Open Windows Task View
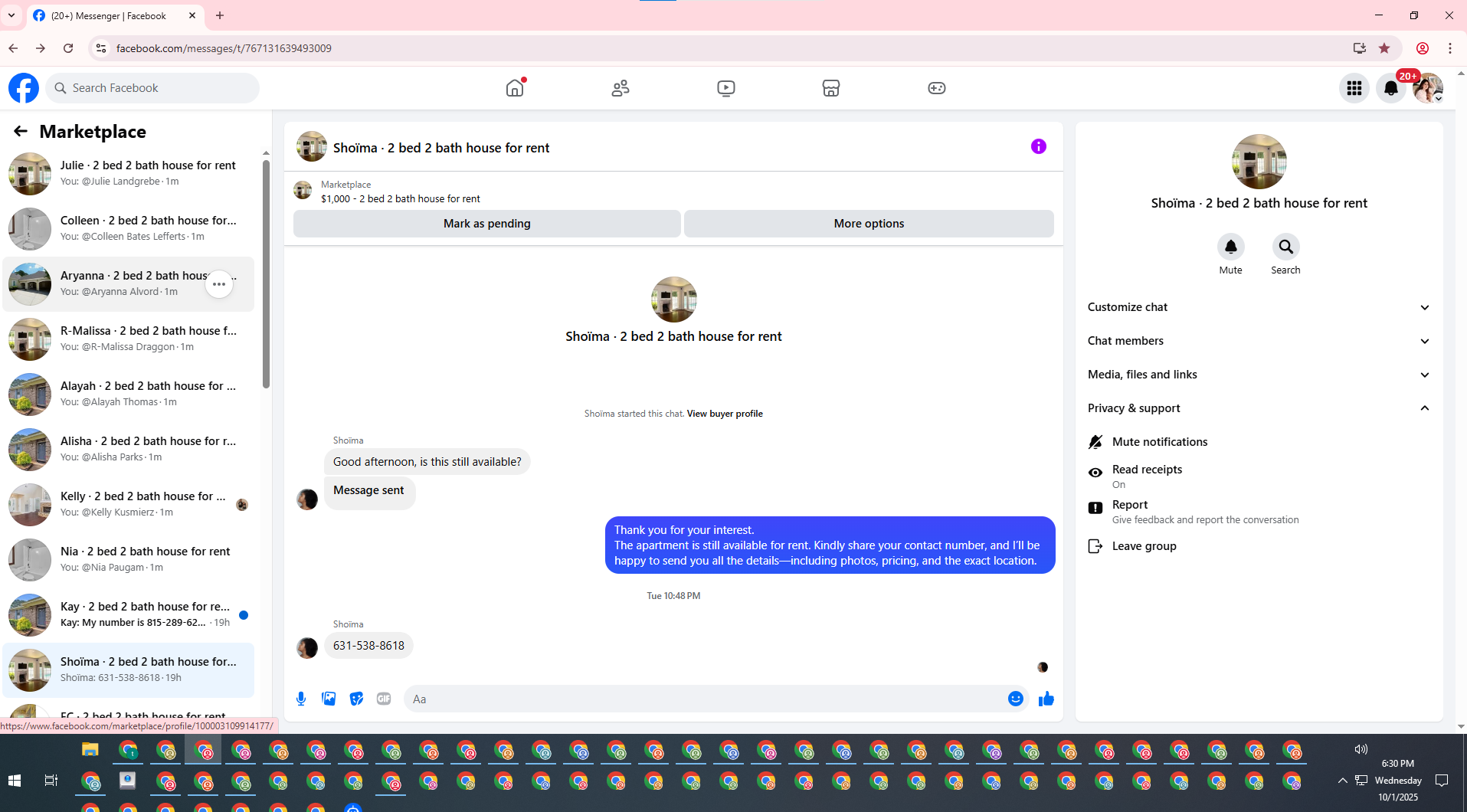Viewport: 1467px width, 812px height. (51, 781)
